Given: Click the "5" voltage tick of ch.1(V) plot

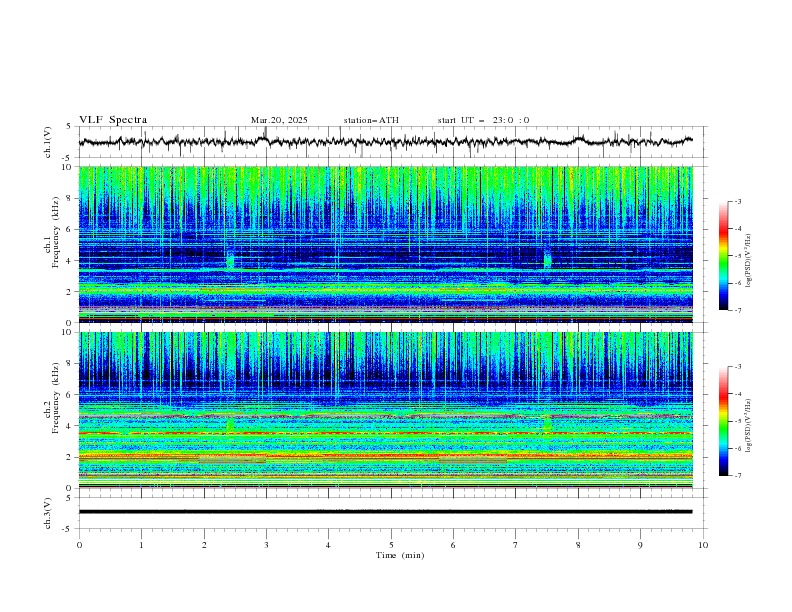Looking at the screenshot, I should [x=69, y=127].
